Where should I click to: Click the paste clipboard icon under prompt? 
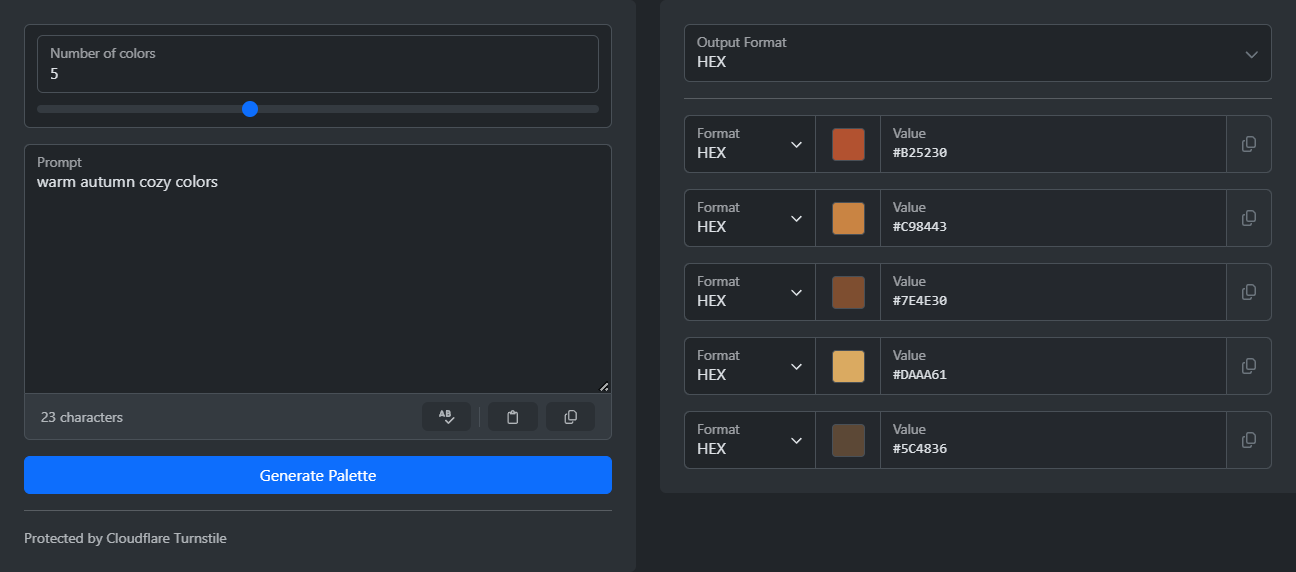point(513,417)
